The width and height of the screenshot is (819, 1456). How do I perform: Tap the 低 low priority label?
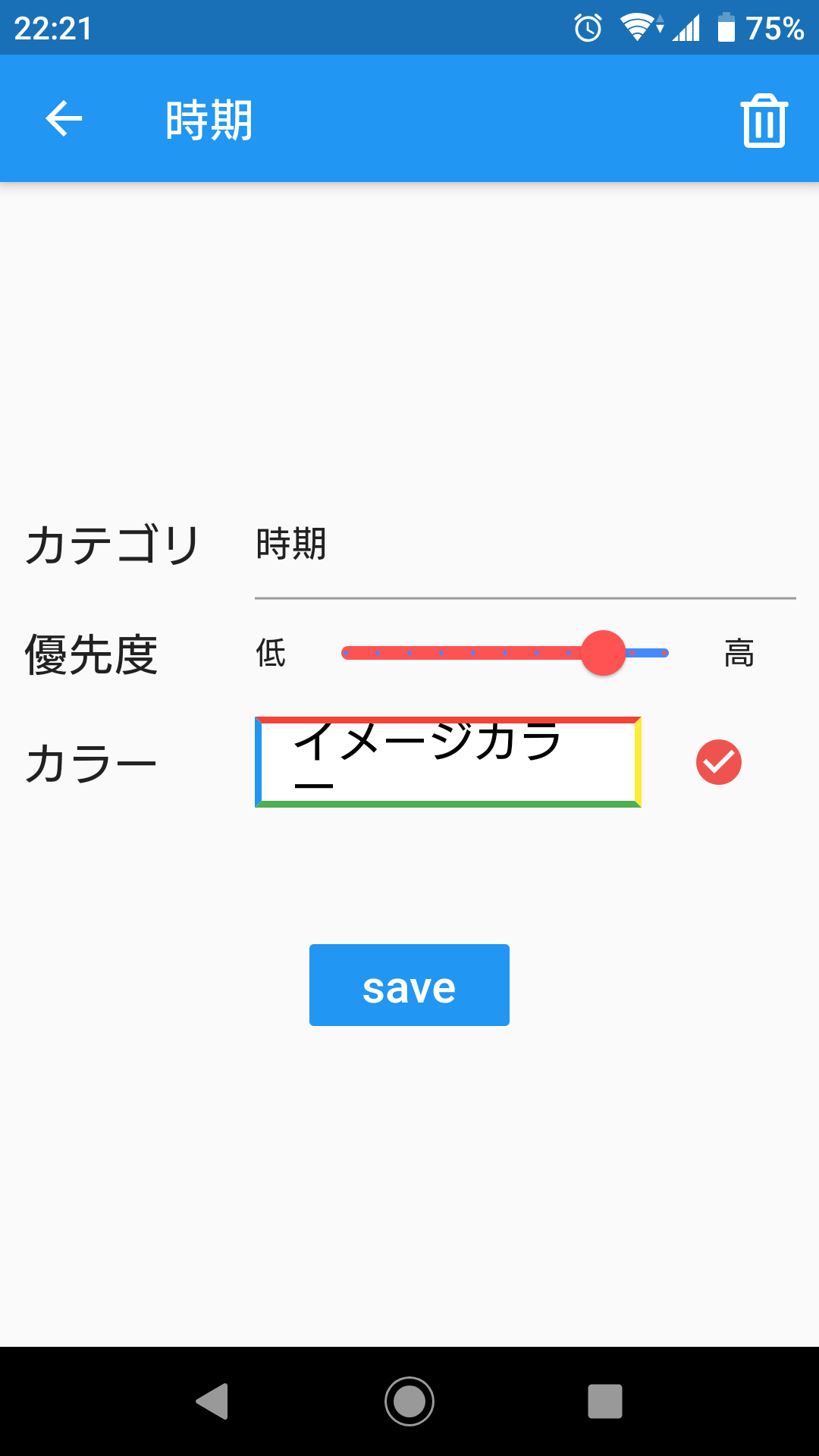(271, 653)
